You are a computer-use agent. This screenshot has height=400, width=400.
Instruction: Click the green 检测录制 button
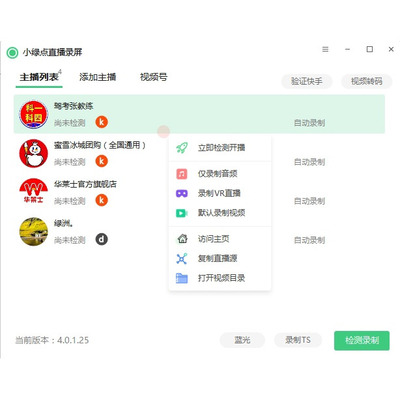click(x=362, y=340)
